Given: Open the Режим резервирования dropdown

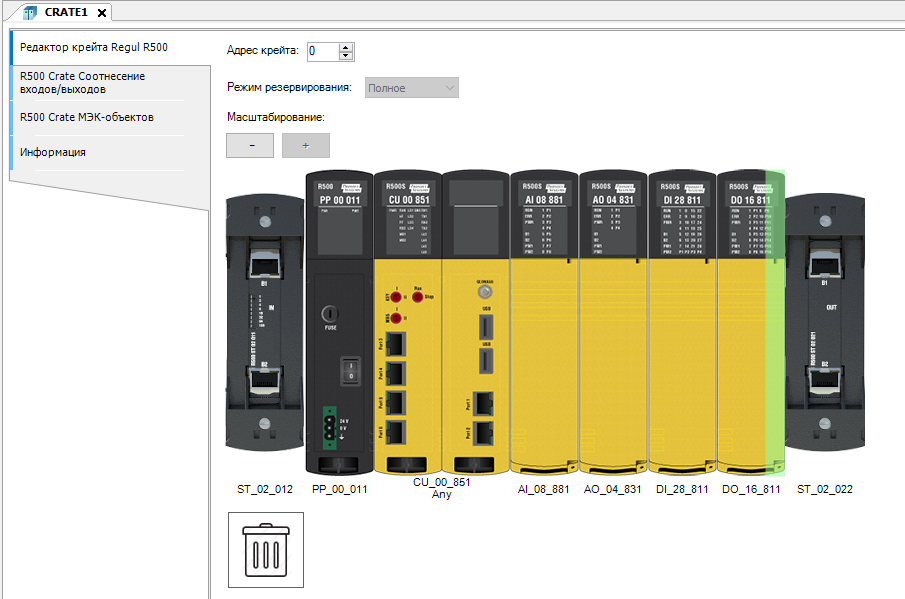Looking at the screenshot, I should (412, 88).
